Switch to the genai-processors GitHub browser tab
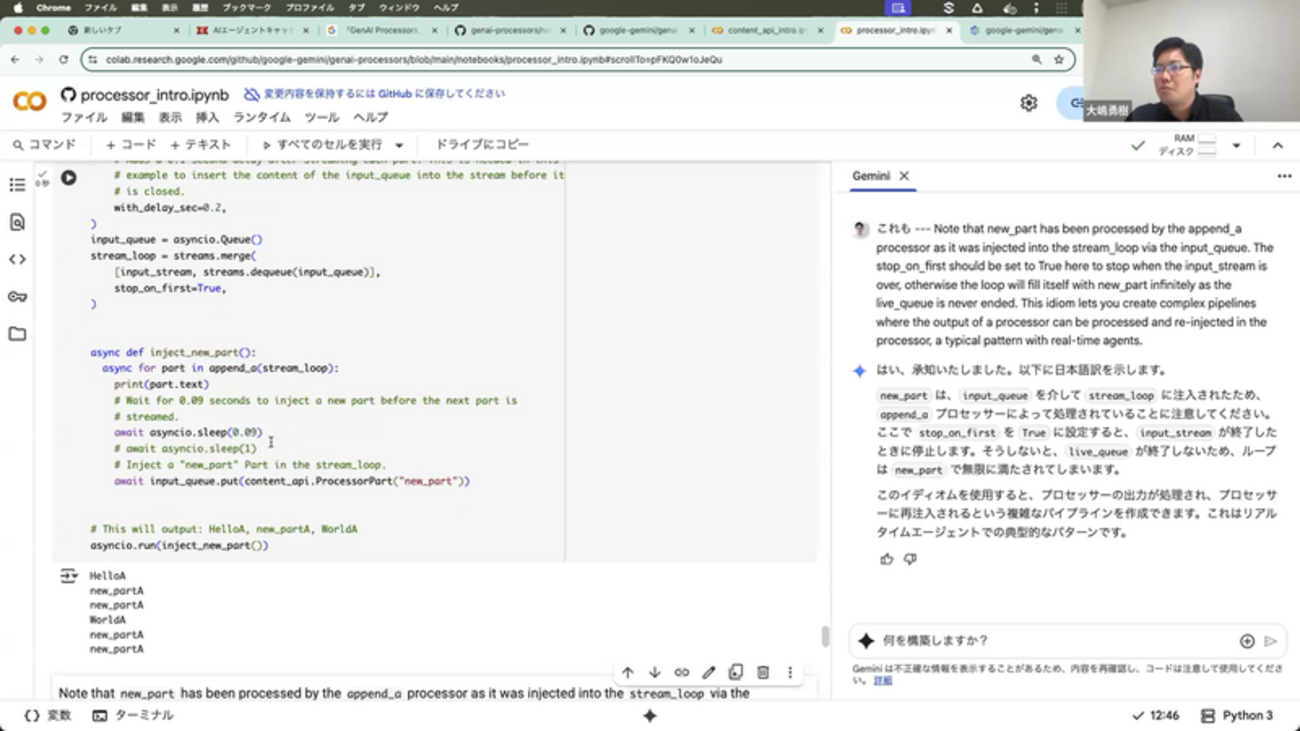The image size is (1300, 731). [510, 31]
